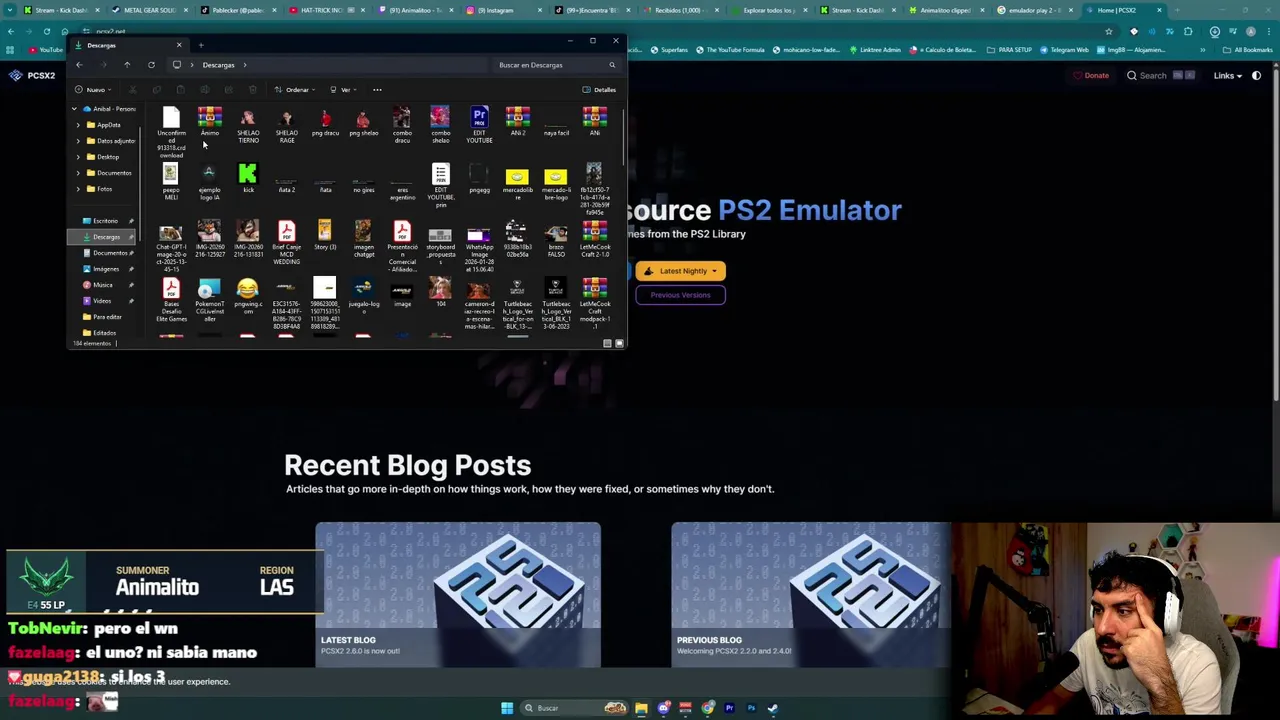Select the Brief Canje MCD WEDDING PDF
Screen dimensions: 1280x720
286,244
